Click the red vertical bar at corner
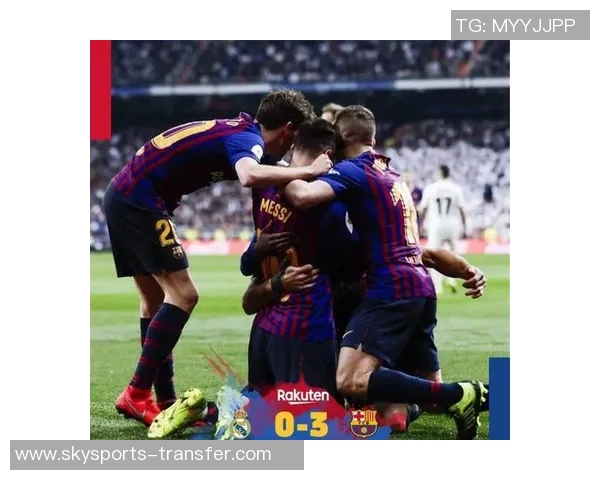600x480 pixels. tap(101, 90)
